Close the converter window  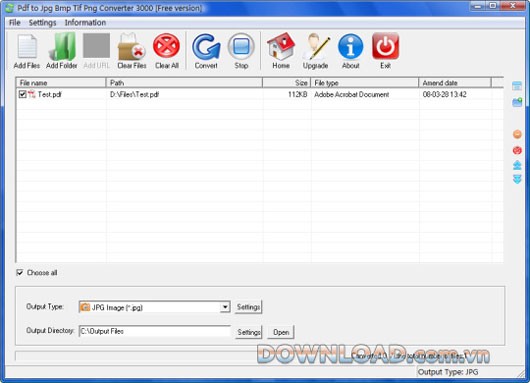pyautogui.click(x=512, y=6)
